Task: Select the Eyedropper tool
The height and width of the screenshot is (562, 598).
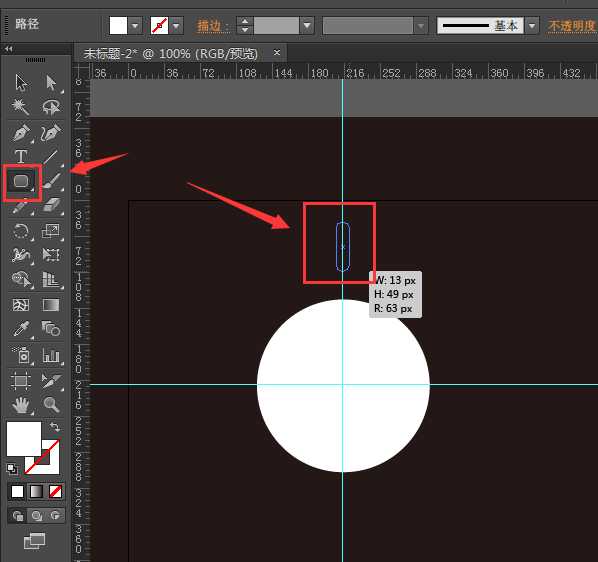Action: [x=21, y=329]
